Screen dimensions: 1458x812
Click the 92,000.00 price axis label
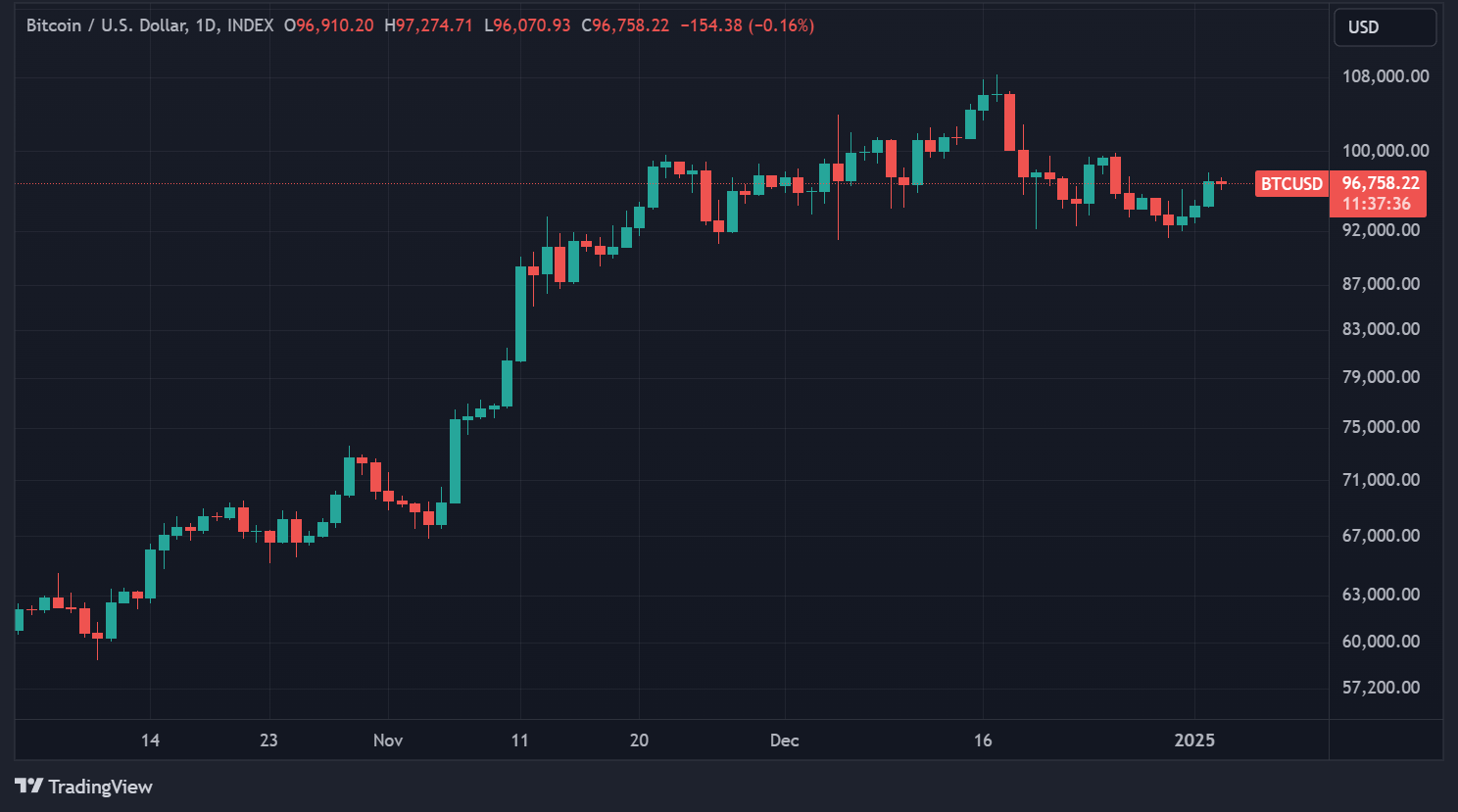(x=1381, y=230)
